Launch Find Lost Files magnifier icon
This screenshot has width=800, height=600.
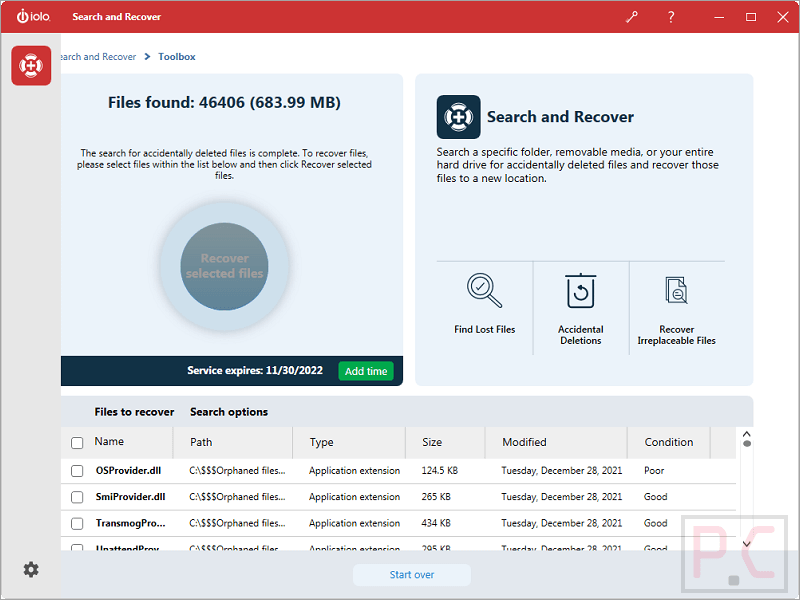click(484, 291)
